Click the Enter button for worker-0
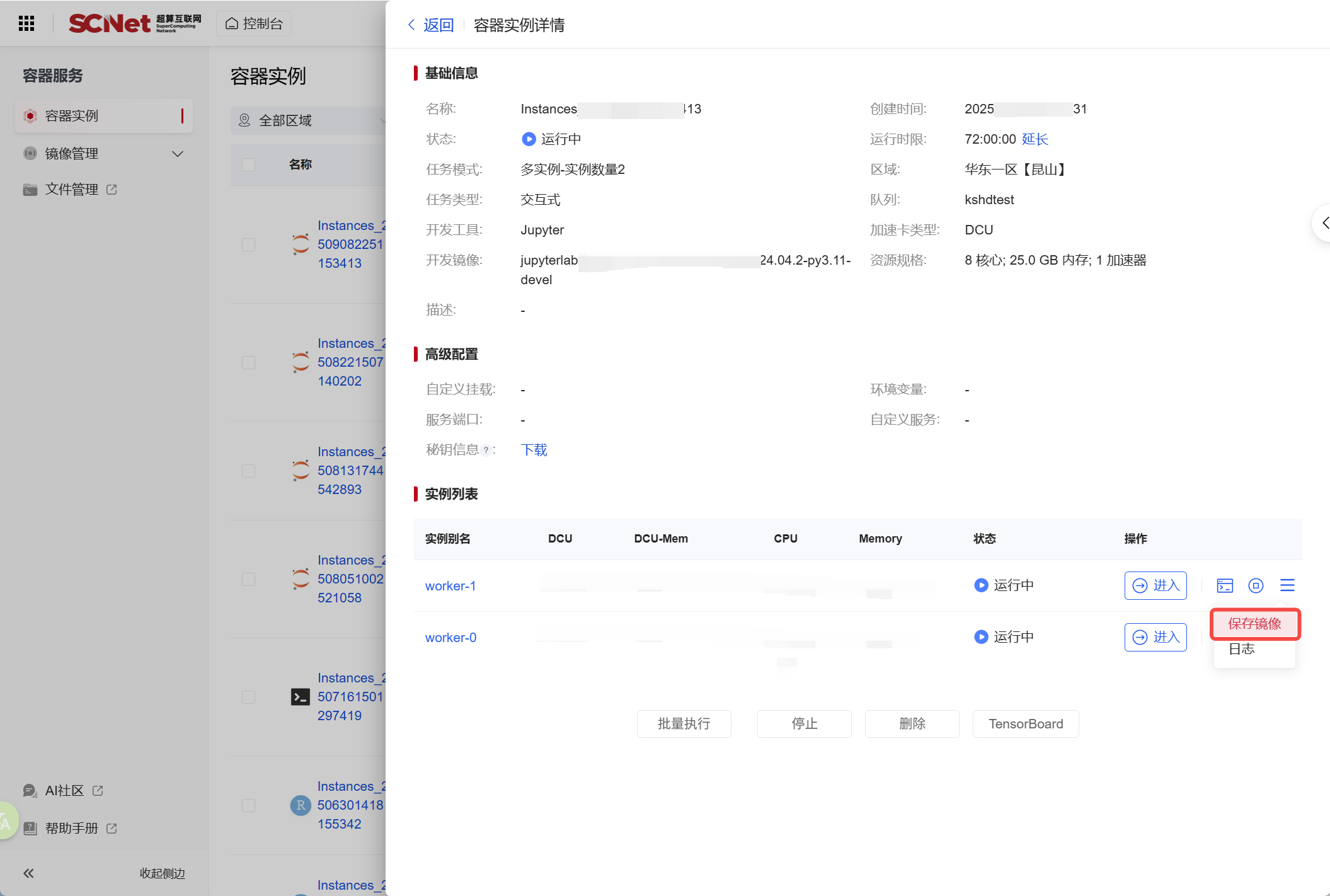Screen dimensions: 1330x896 pos(1155,637)
